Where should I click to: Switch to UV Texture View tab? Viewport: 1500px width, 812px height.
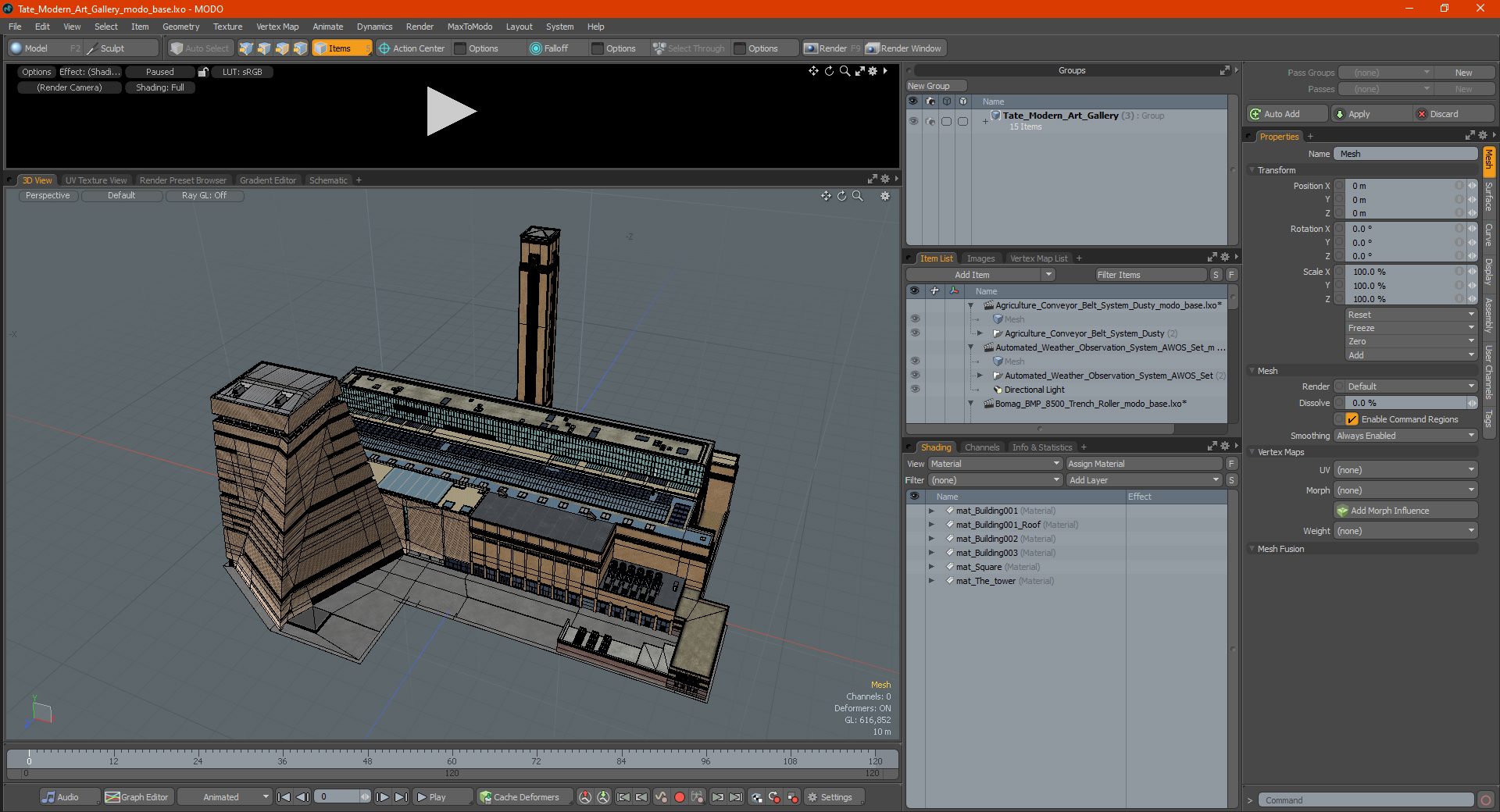tap(95, 180)
